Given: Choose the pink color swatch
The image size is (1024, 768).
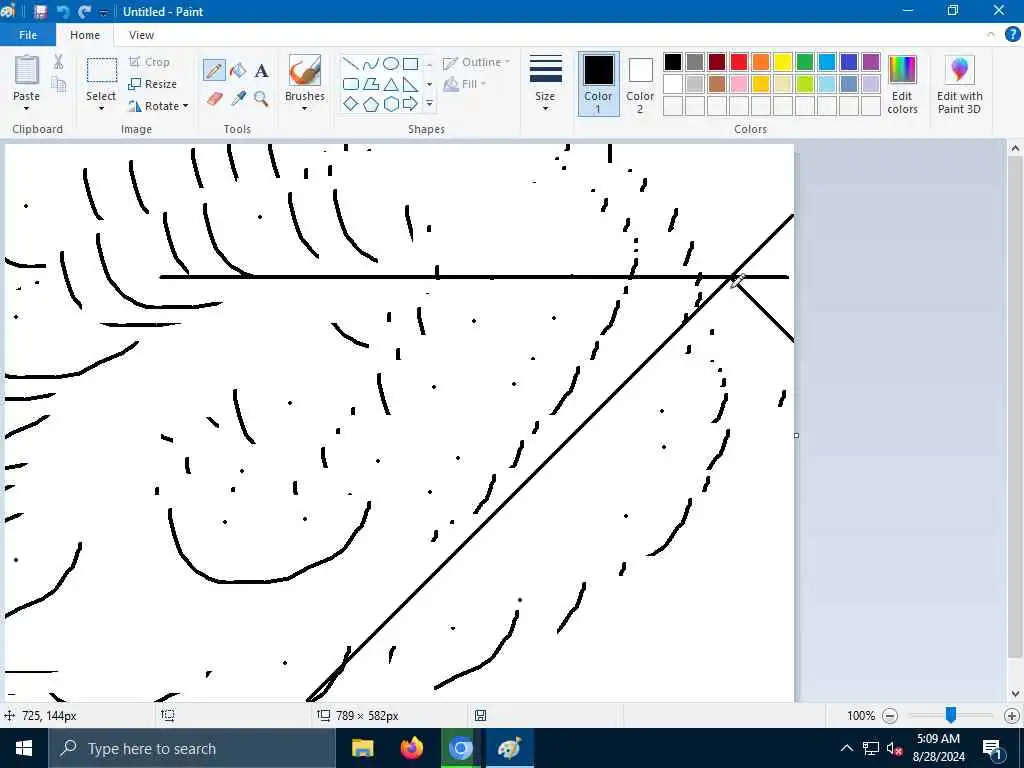Looking at the screenshot, I should [739, 84].
